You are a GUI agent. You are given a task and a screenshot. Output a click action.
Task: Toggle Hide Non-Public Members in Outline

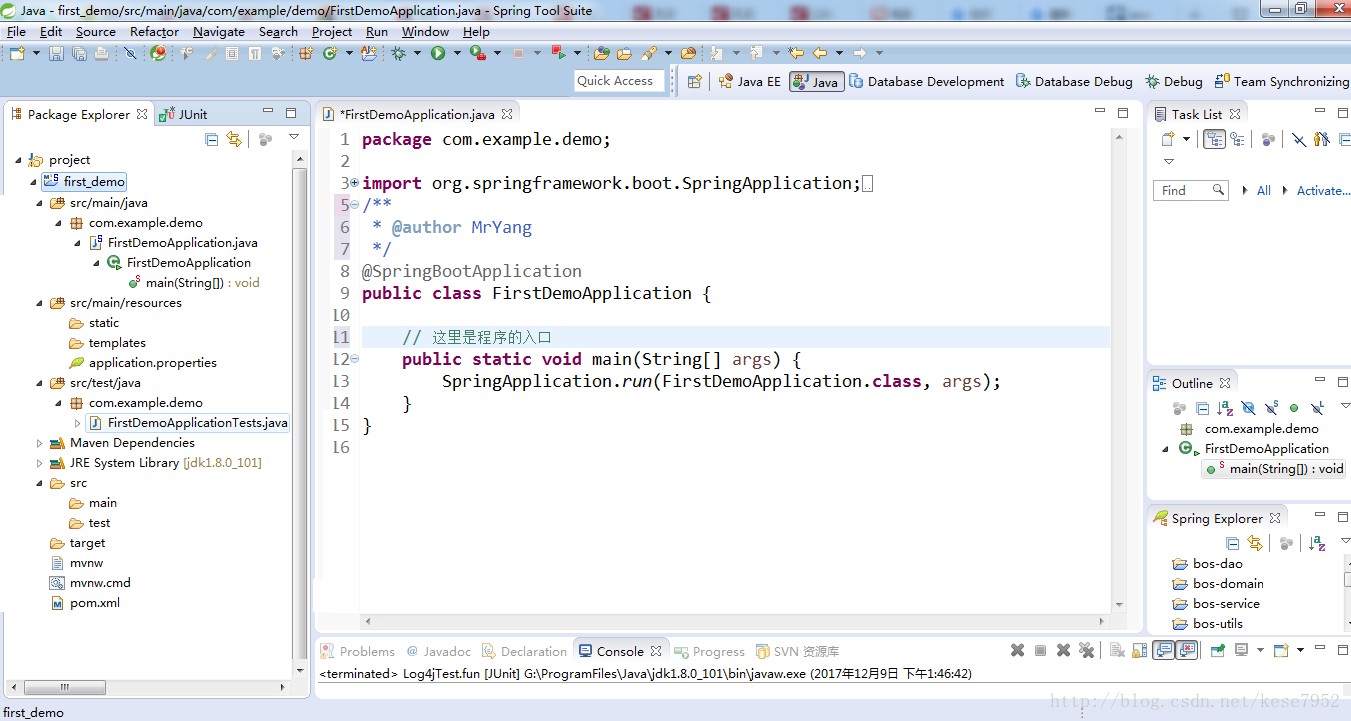click(x=1294, y=408)
